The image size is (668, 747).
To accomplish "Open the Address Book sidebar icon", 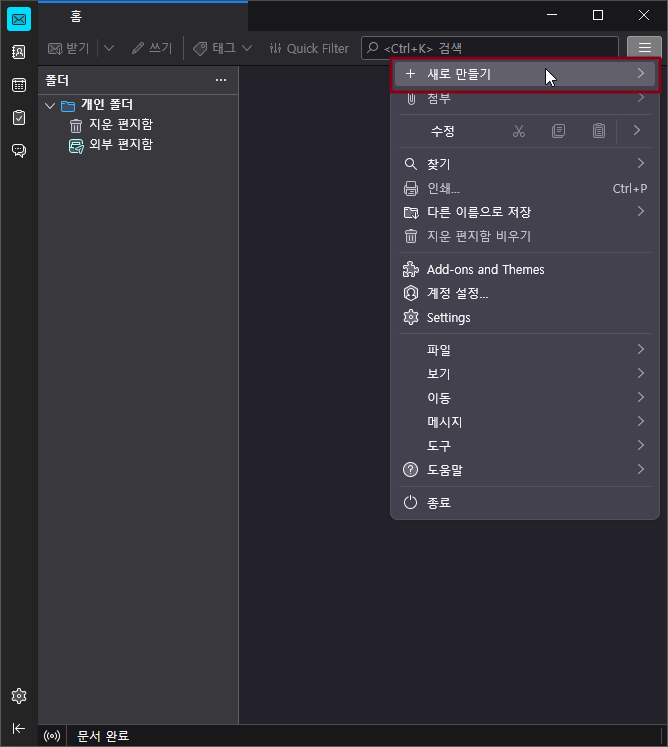I will point(19,52).
